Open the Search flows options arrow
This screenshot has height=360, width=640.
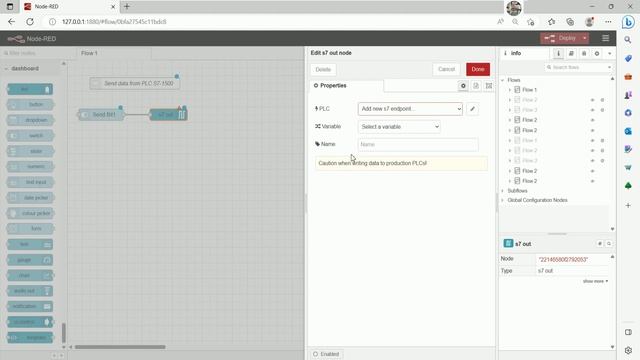click(609, 67)
